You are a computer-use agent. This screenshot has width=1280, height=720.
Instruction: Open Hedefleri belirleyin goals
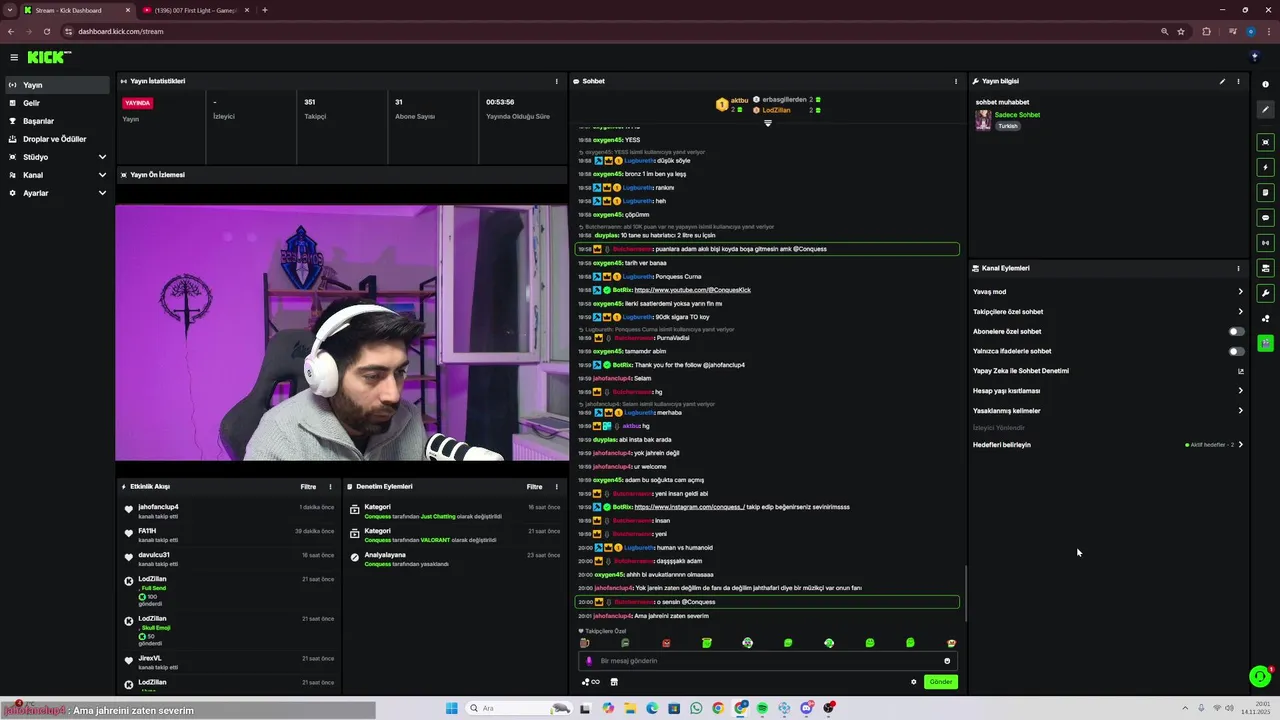(x=1108, y=445)
